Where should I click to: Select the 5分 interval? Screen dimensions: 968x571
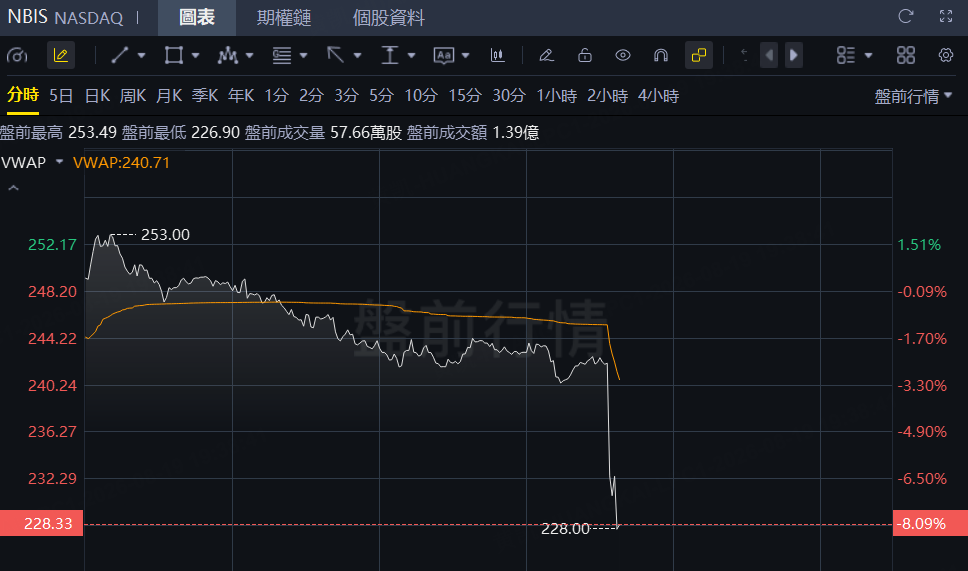381,96
